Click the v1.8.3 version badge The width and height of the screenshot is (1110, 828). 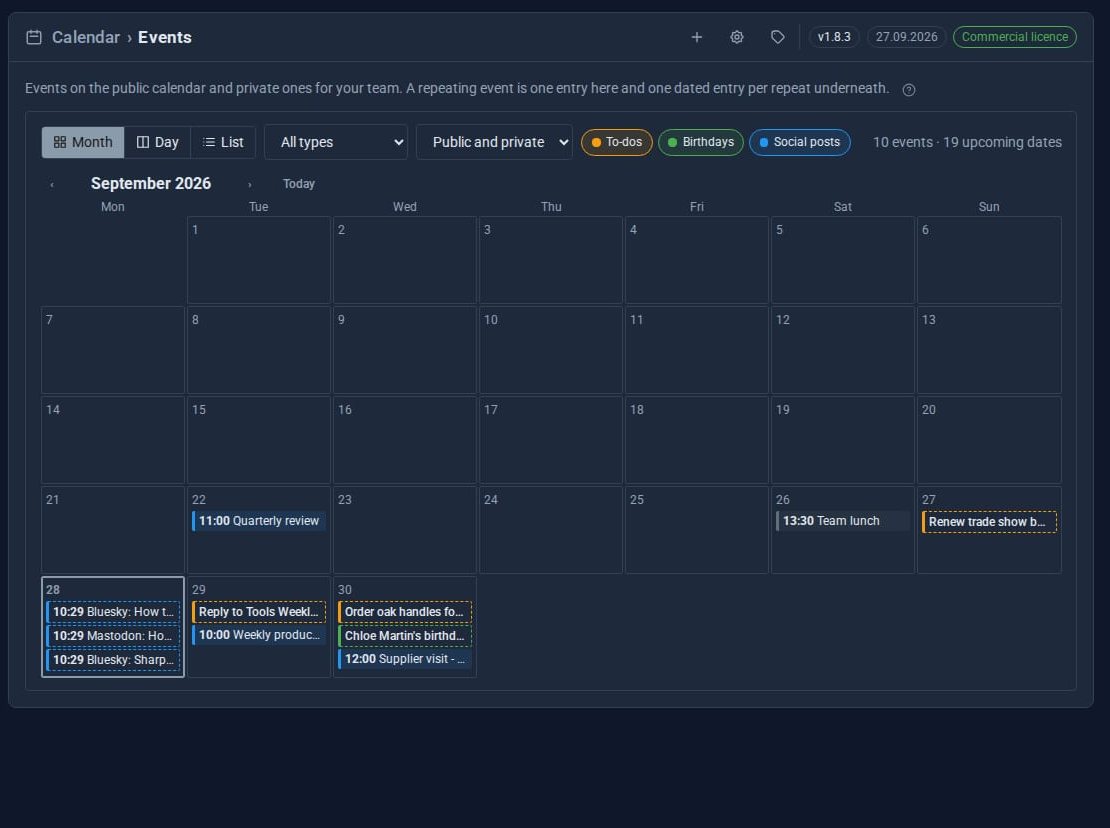click(834, 37)
